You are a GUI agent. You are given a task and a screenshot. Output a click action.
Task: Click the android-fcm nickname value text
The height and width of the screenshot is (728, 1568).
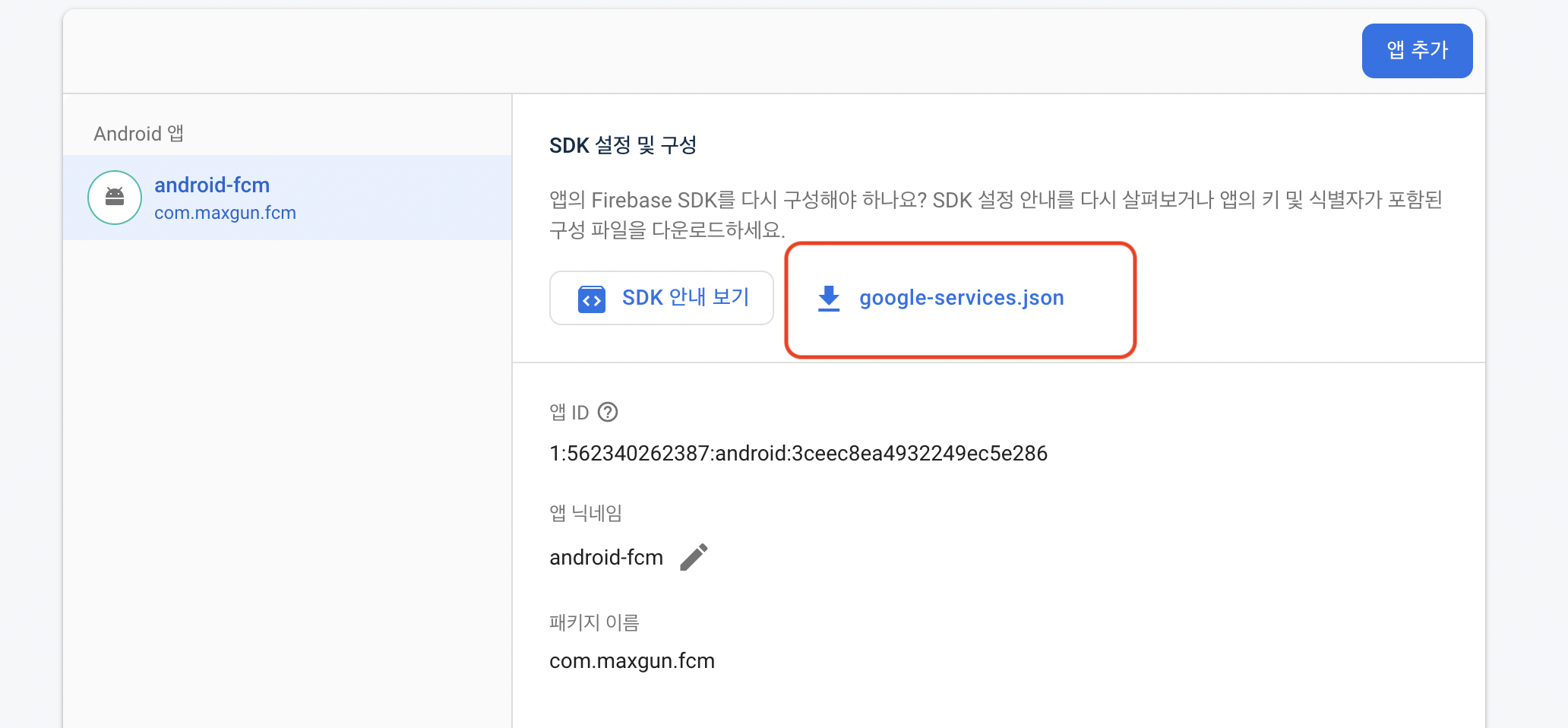pos(606,558)
